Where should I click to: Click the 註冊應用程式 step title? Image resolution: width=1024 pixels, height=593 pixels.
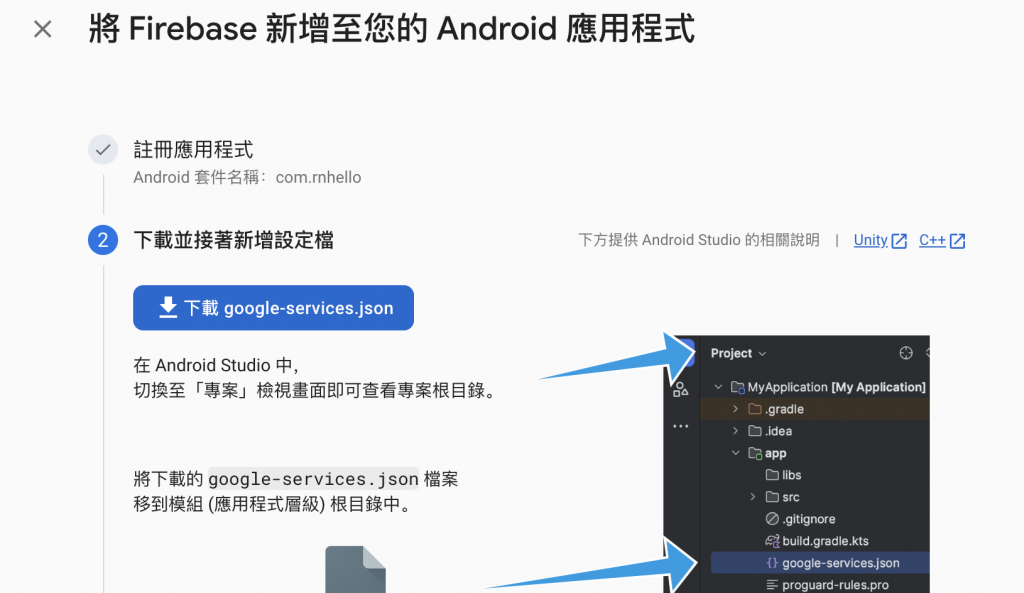coord(193,150)
